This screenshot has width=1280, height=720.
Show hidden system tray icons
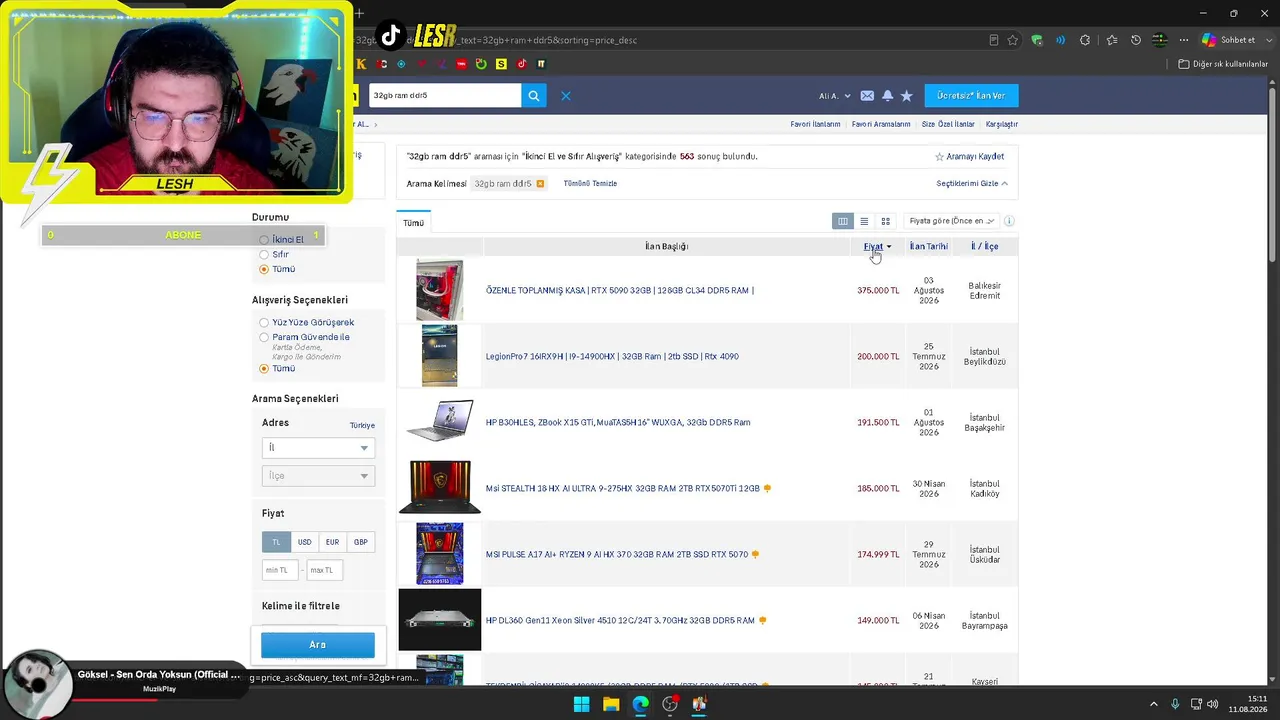click(1155, 704)
